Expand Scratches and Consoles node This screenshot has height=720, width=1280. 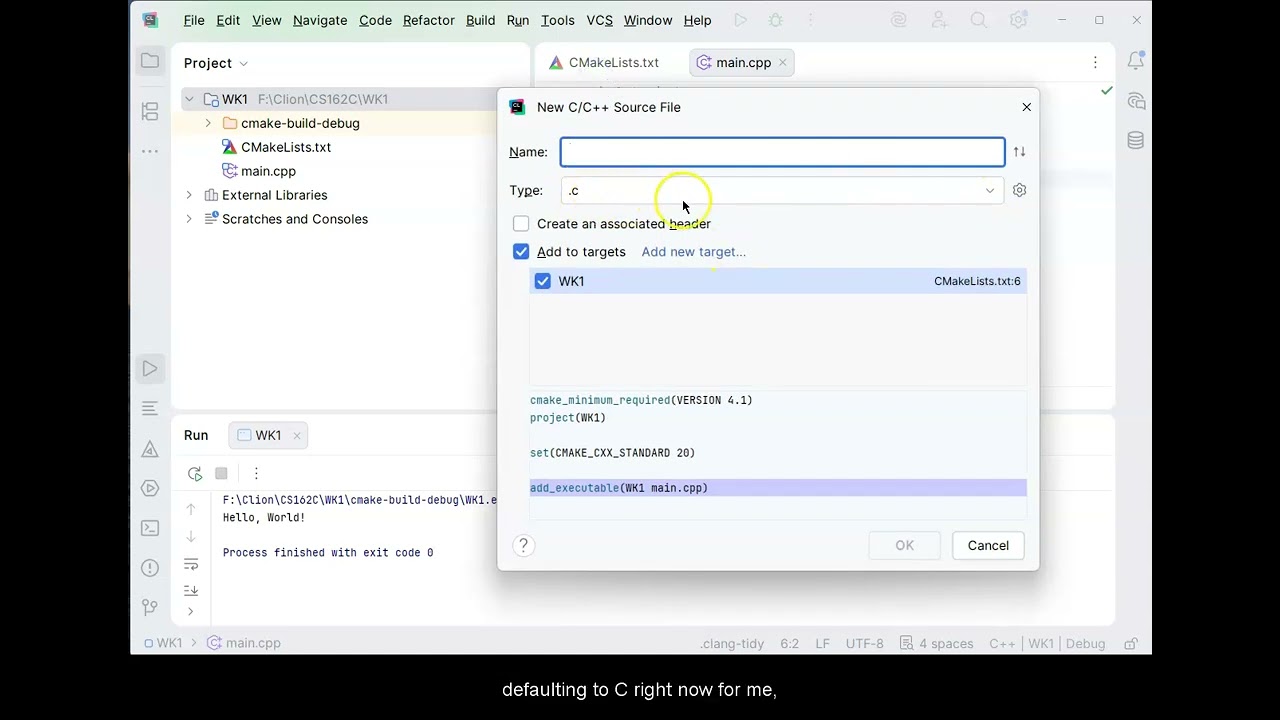(189, 219)
